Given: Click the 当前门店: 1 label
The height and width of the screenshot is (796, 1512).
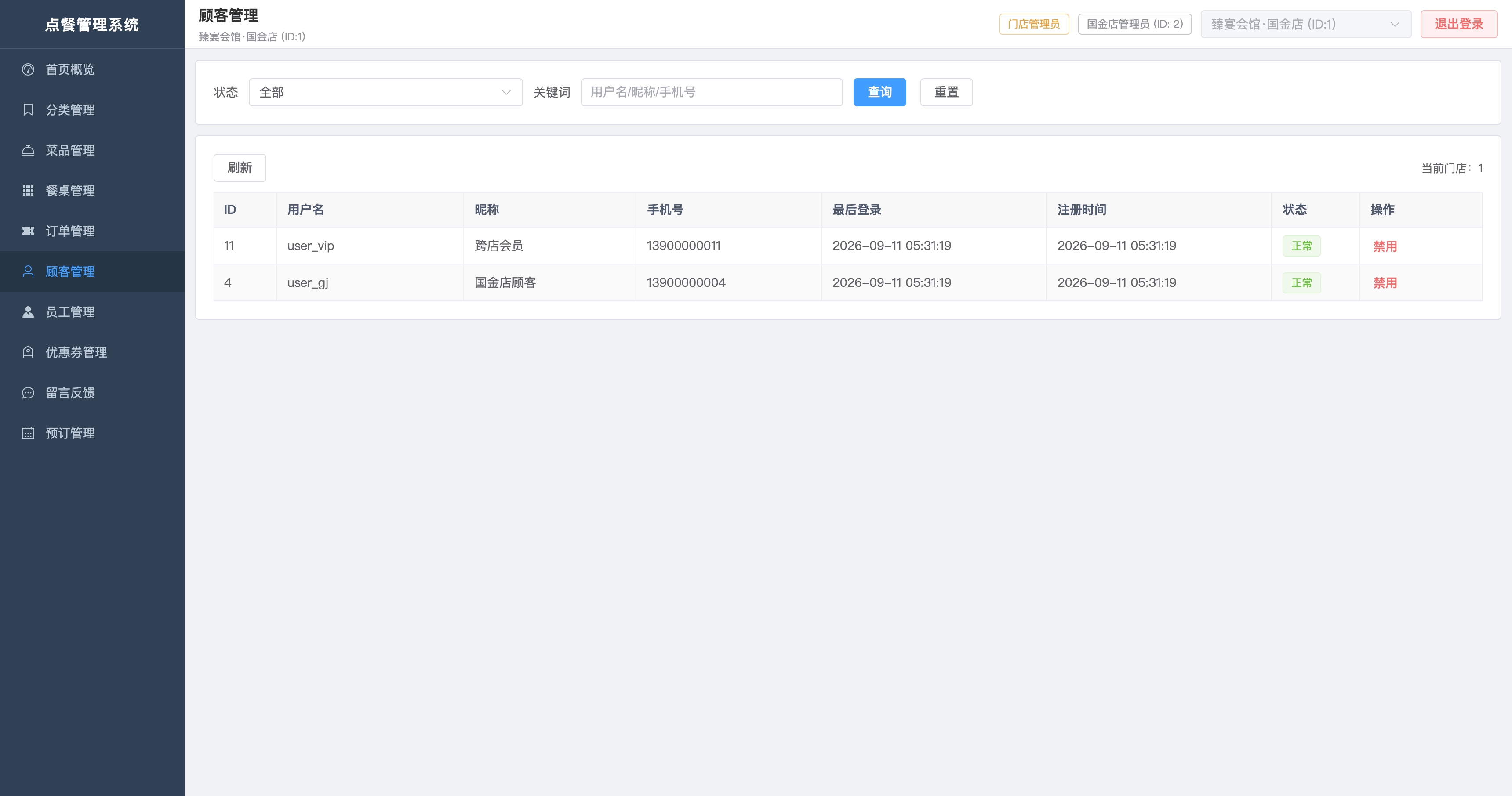Looking at the screenshot, I should pos(1451,168).
